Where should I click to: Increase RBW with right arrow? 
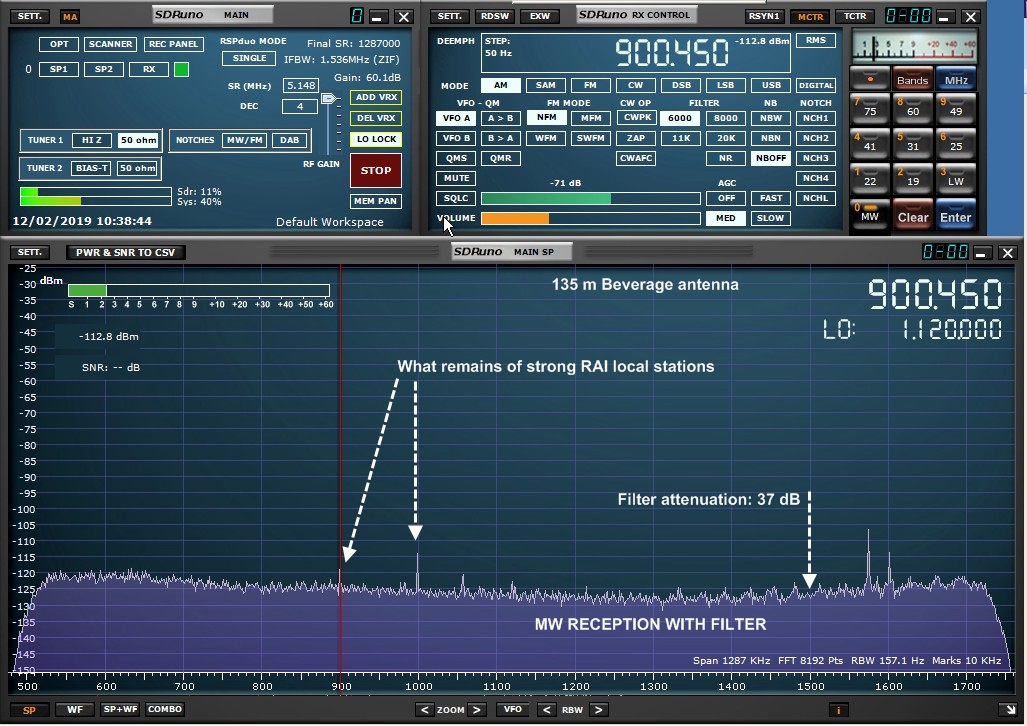[598, 710]
